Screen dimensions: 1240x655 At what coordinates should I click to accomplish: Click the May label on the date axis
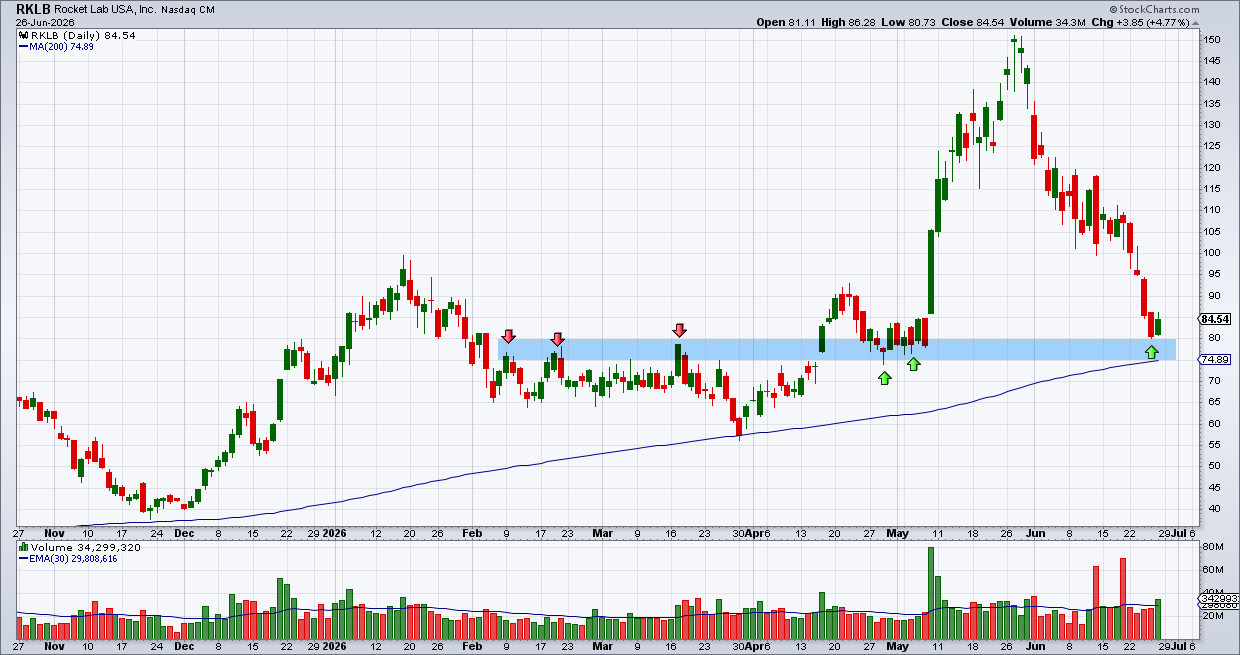898,533
